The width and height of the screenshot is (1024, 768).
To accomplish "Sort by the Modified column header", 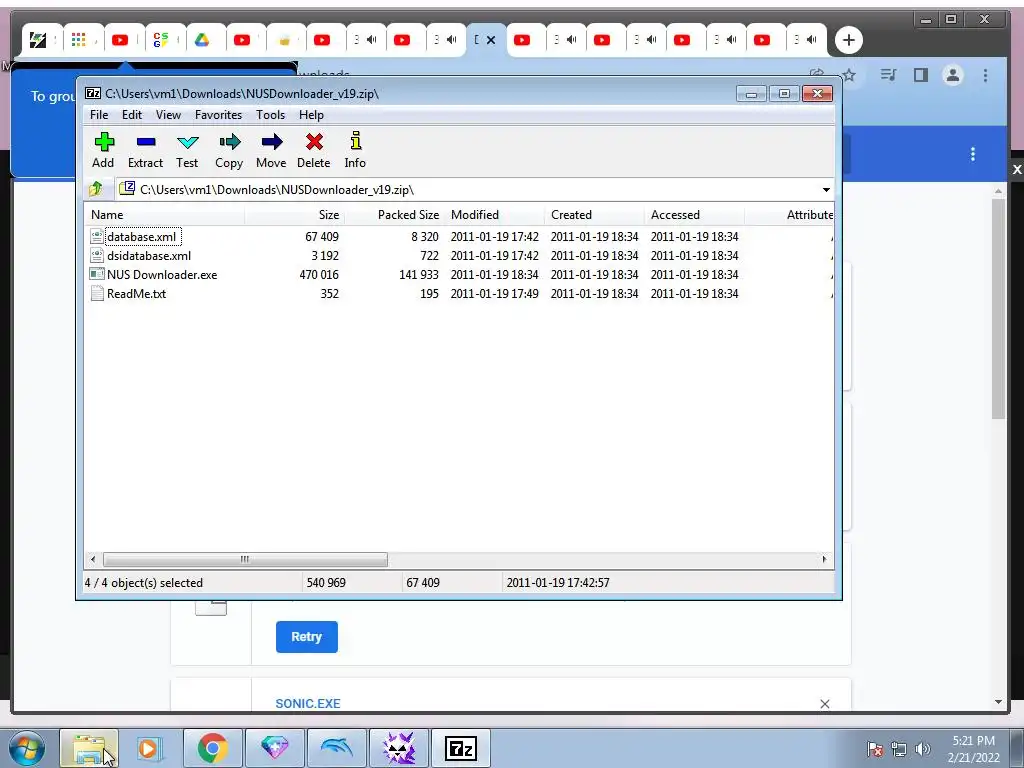I will tap(494, 215).
